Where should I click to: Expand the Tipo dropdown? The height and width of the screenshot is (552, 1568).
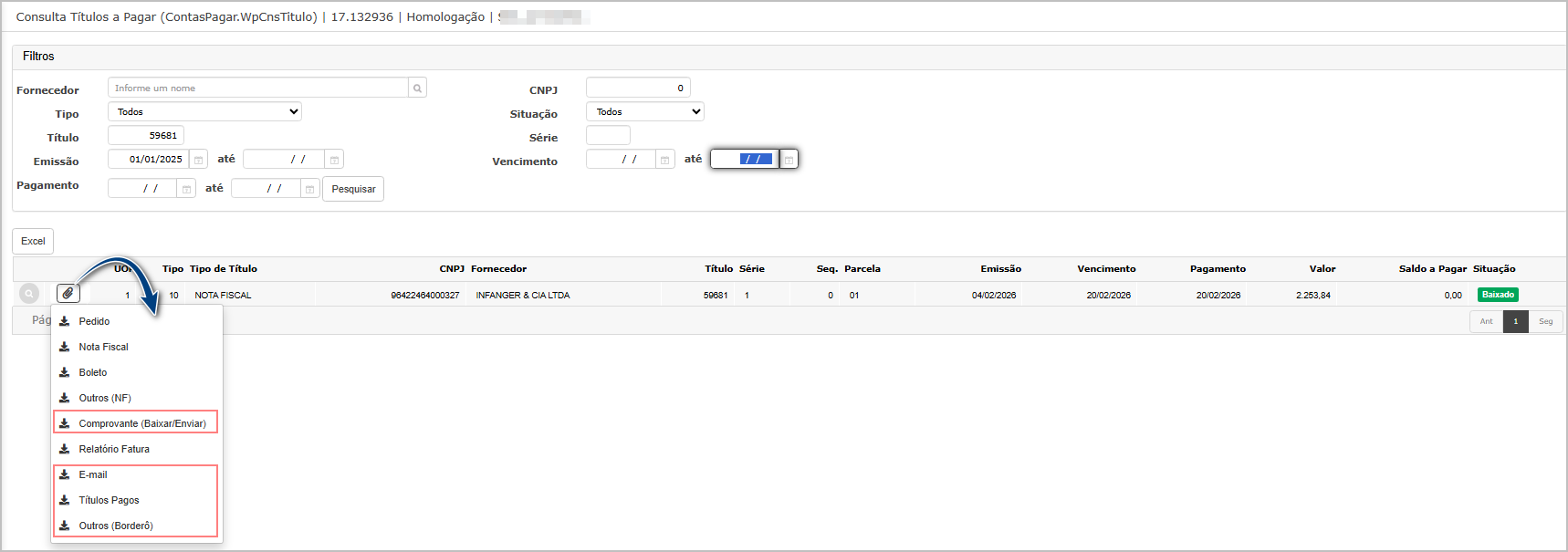coord(204,112)
